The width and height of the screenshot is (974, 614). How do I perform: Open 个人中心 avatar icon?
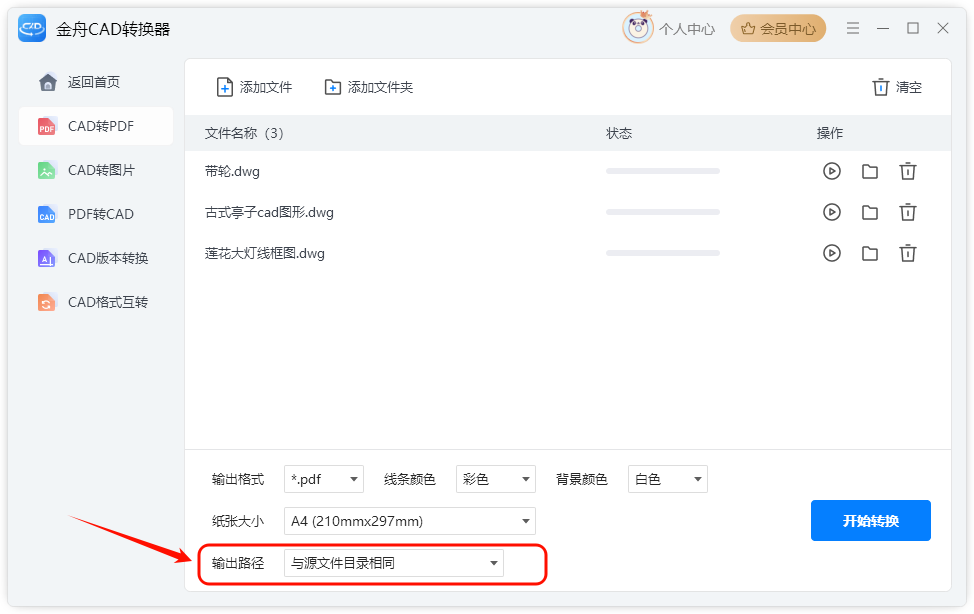coord(638,28)
